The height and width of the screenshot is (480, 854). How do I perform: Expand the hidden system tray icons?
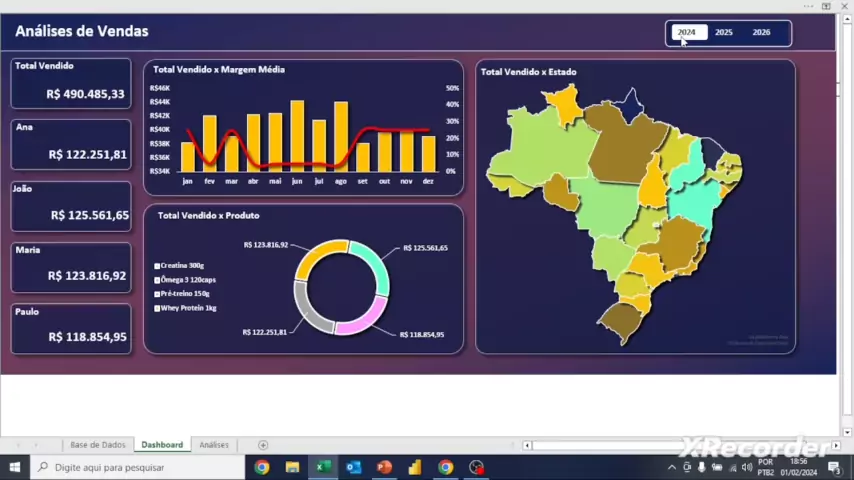(x=673, y=467)
